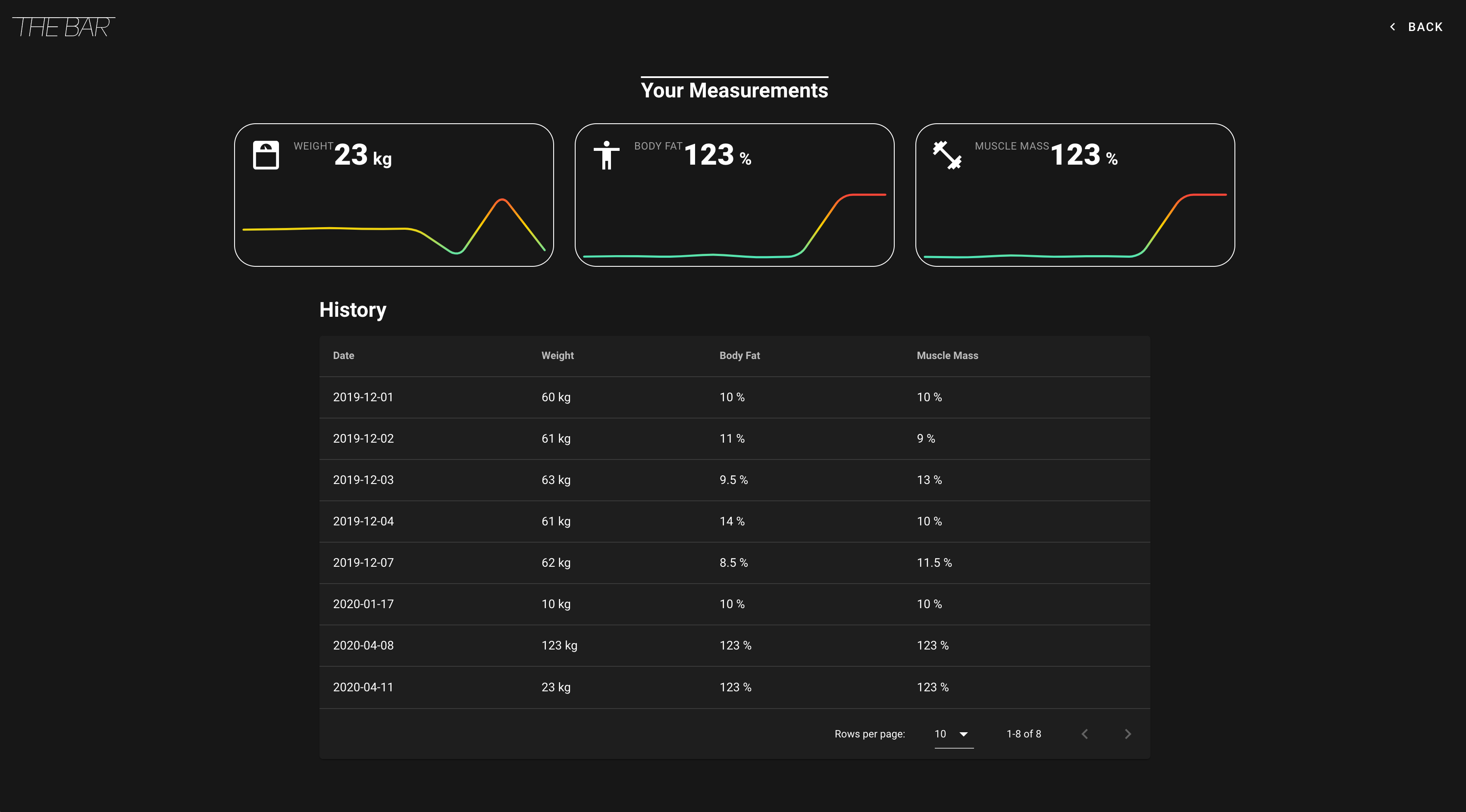Click the muscle mass dumbbell icon
Screen dimensions: 1466x812
click(x=947, y=155)
